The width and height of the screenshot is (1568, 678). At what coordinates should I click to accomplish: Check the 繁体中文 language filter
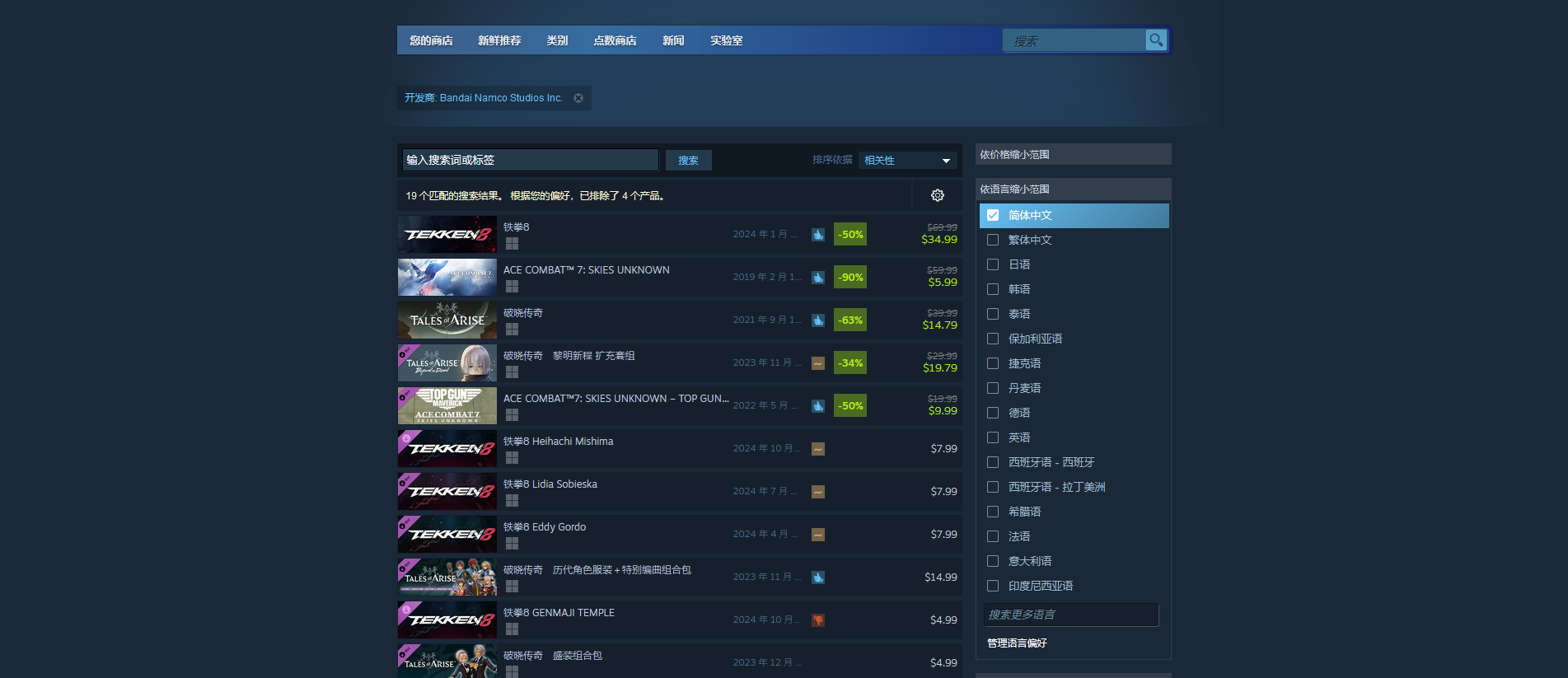[993, 240]
